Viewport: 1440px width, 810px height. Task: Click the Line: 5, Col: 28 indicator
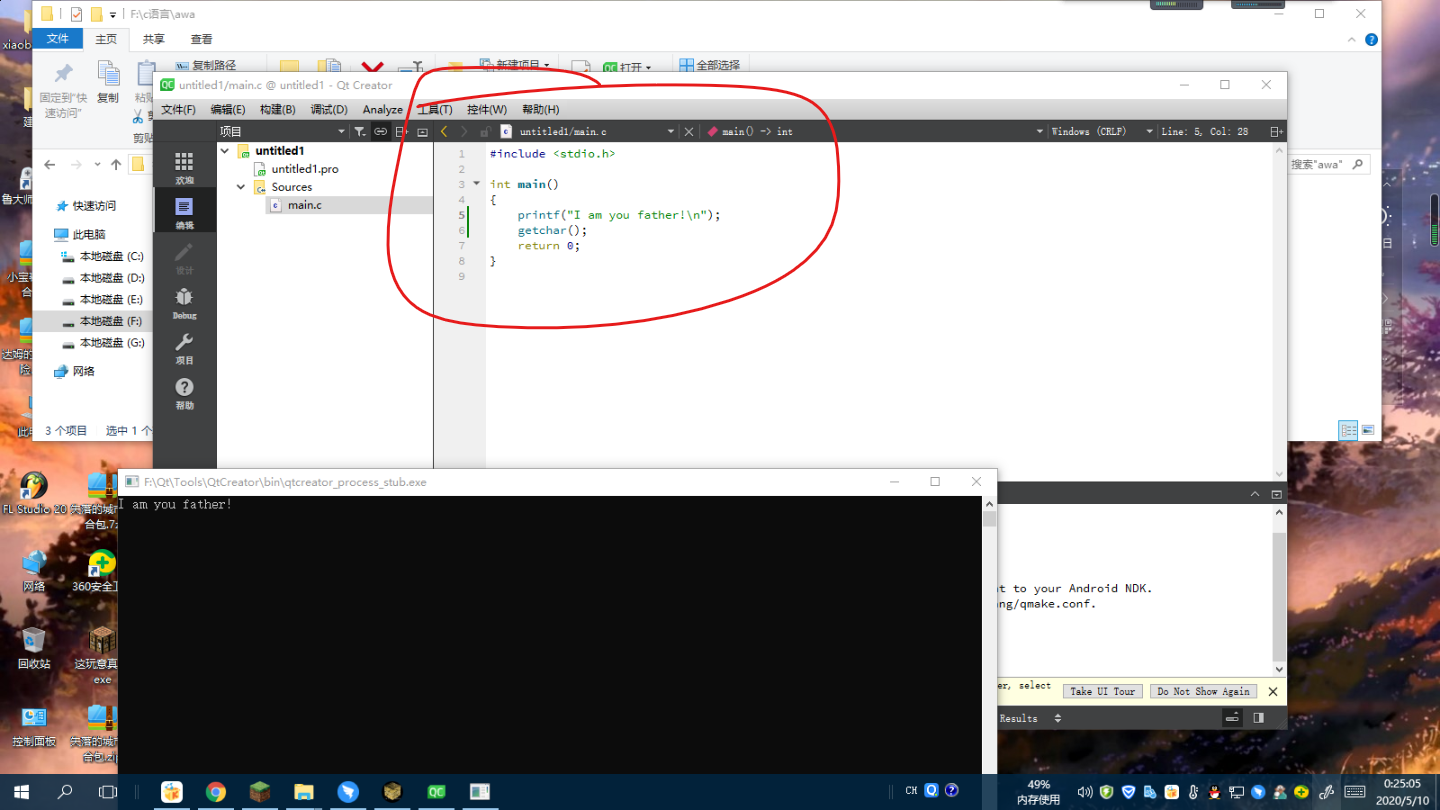(x=1204, y=131)
